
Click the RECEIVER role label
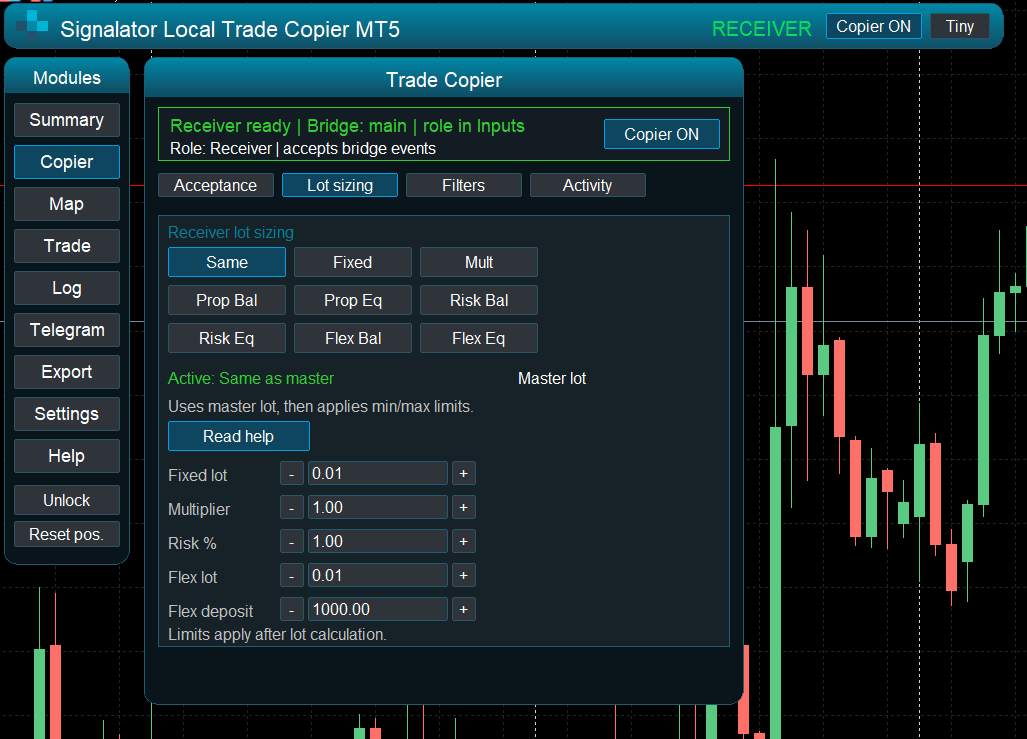[762, 29]
